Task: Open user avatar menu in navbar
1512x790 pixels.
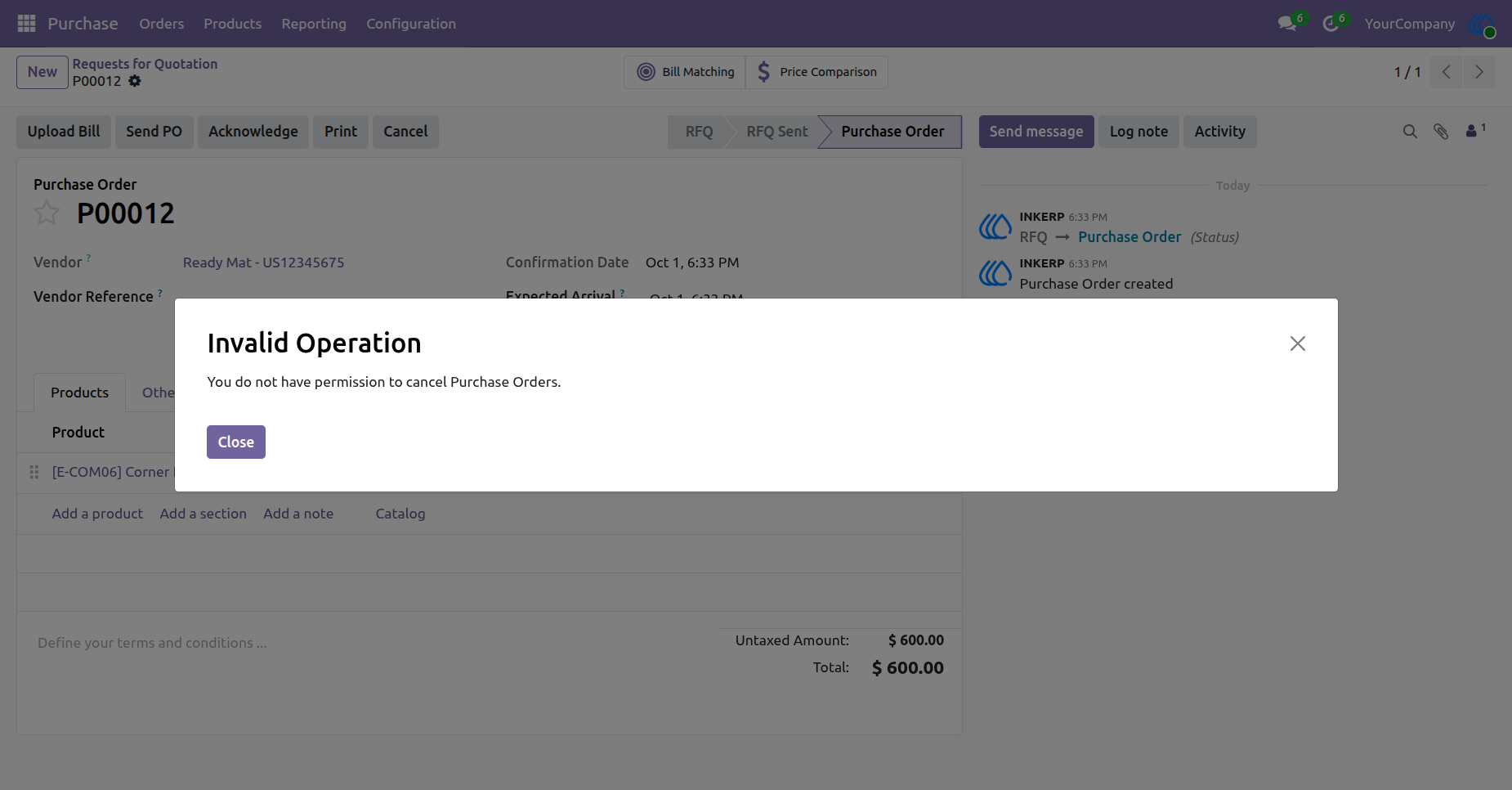Action: tap(1481, 24)
